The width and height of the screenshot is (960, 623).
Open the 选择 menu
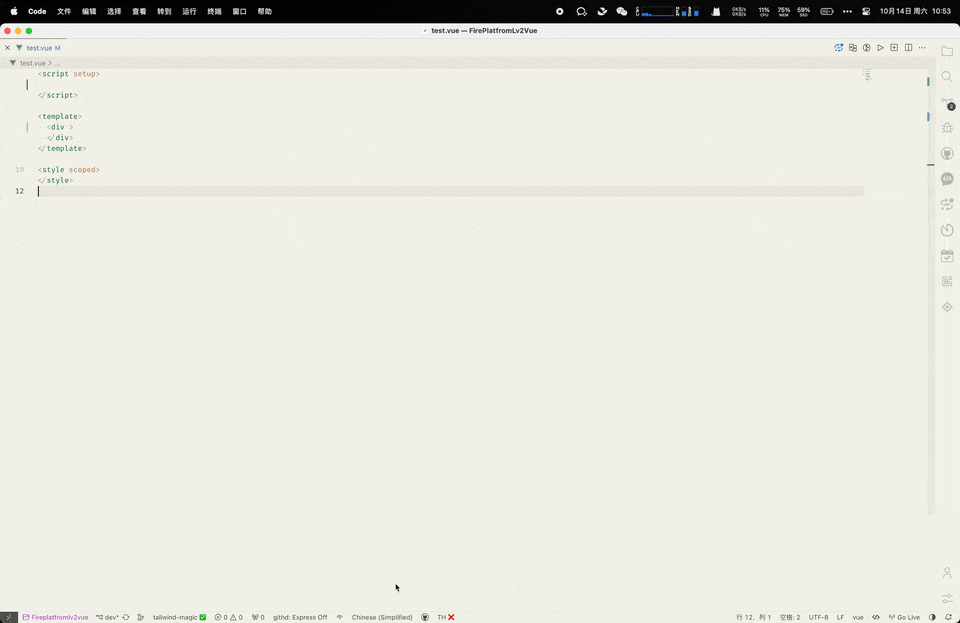coord(114,11)
